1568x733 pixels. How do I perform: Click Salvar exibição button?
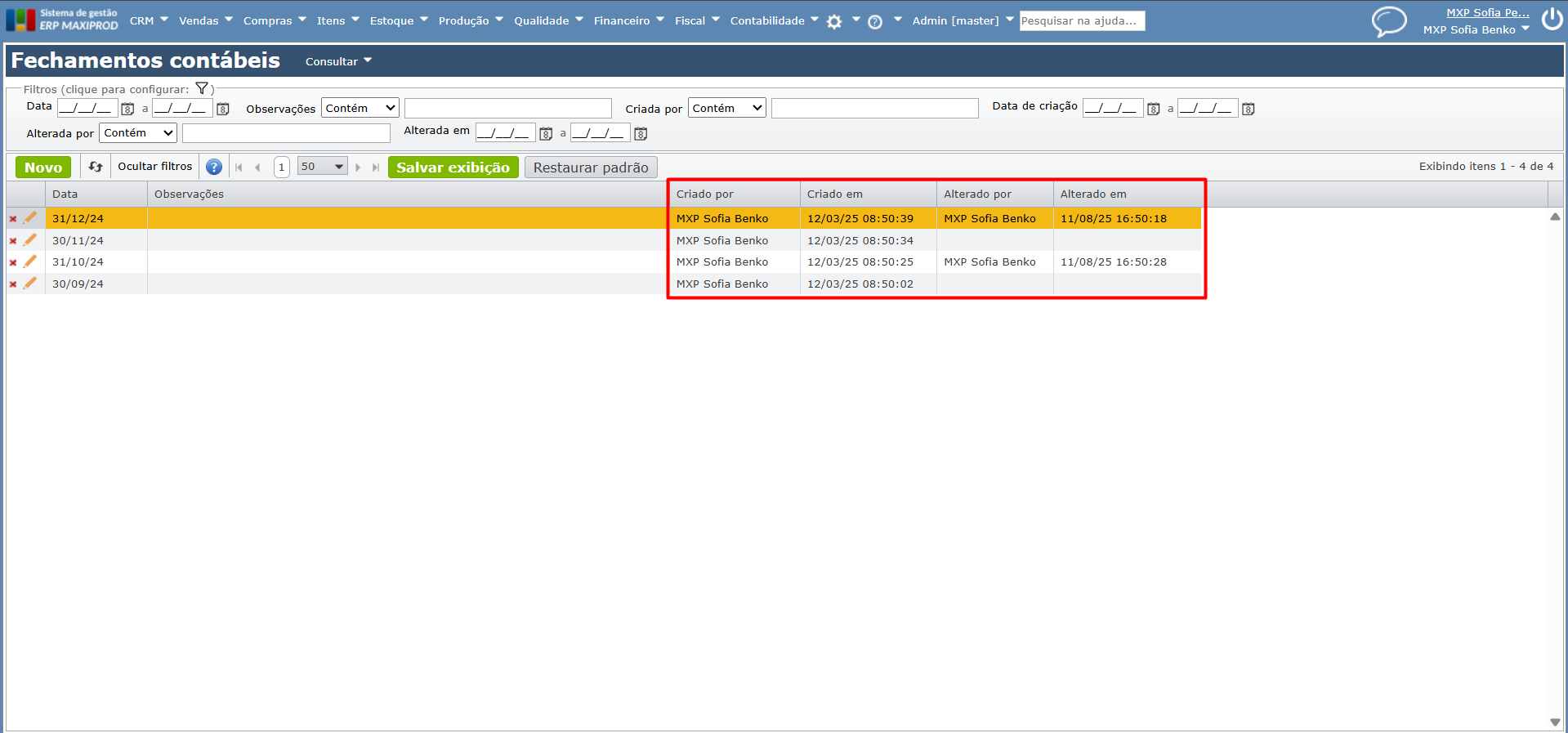coord(453,167)
